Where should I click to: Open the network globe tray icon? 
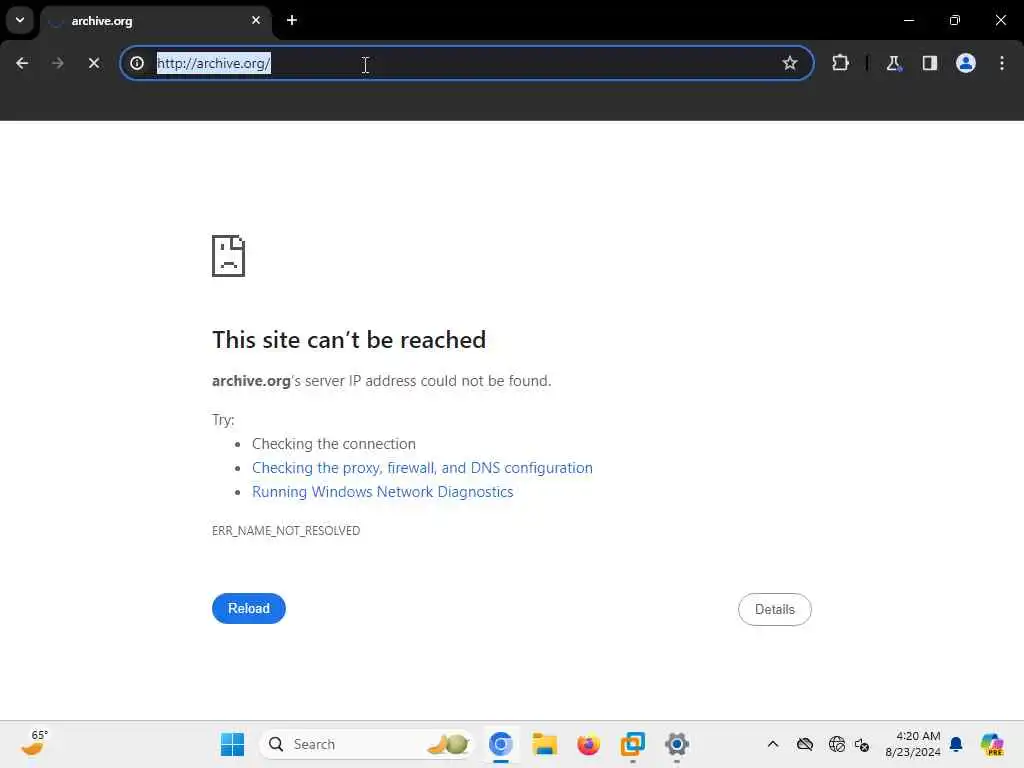(837, 744)
